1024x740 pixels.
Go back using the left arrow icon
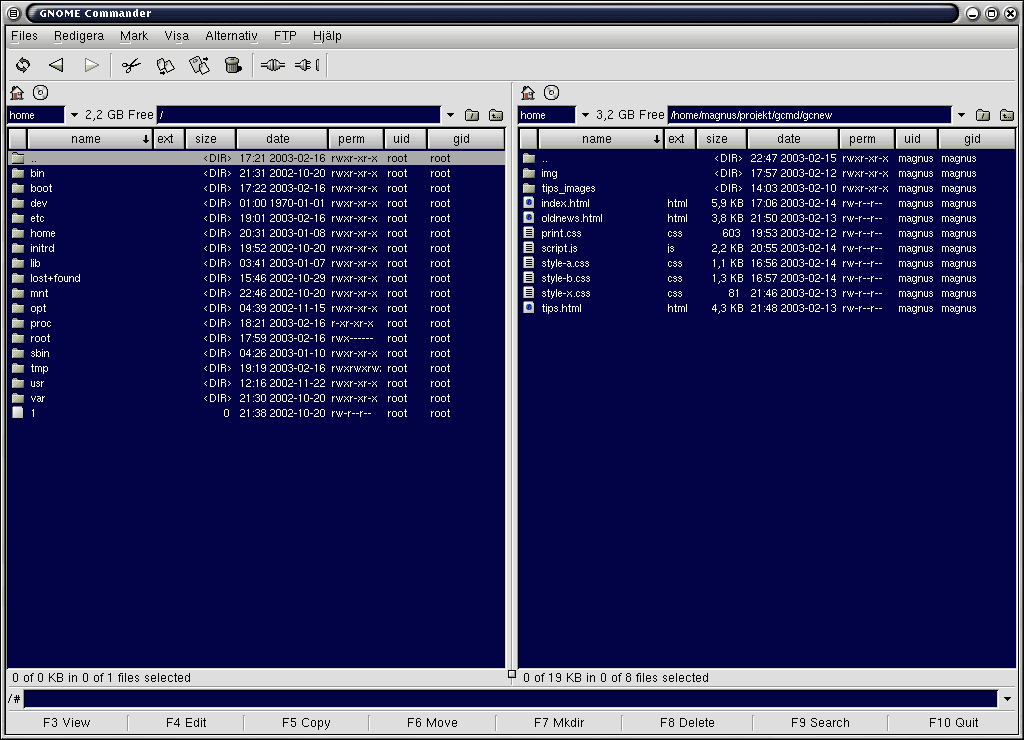[x=57, y=66]
